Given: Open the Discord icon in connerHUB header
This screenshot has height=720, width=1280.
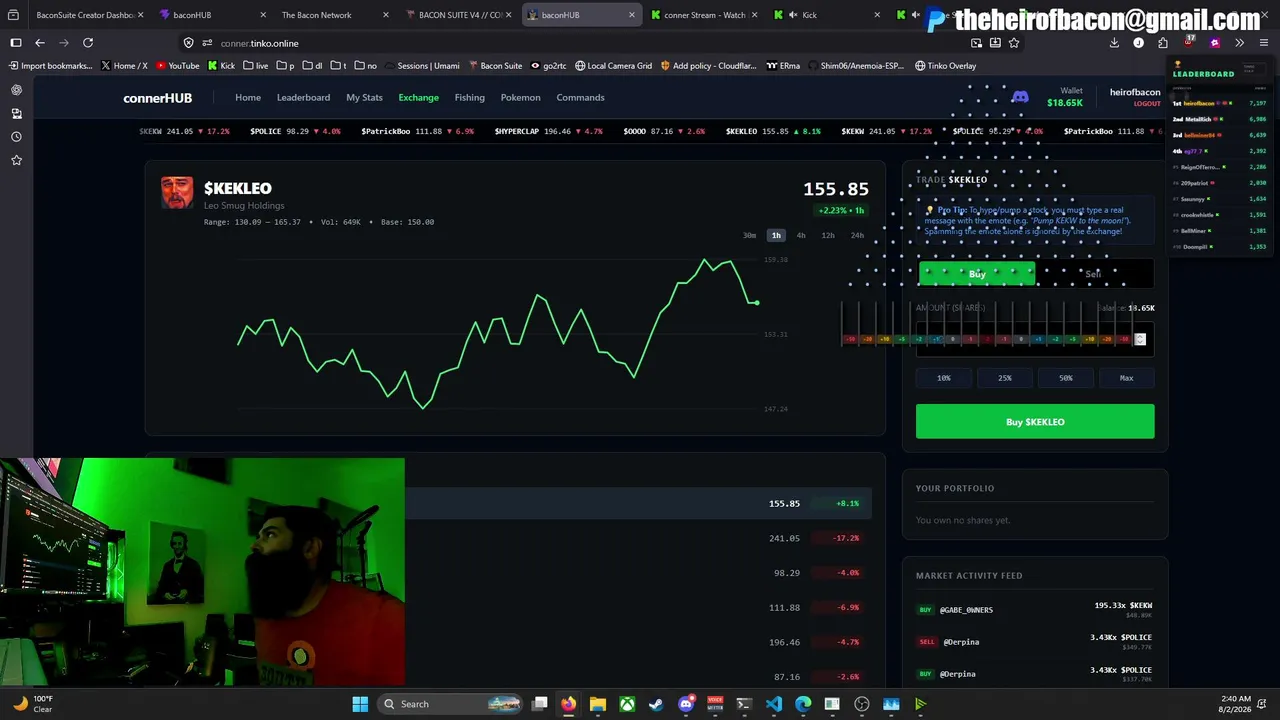Looking at the screenshot, I should pyautogui.click(x=1020, y=97).
